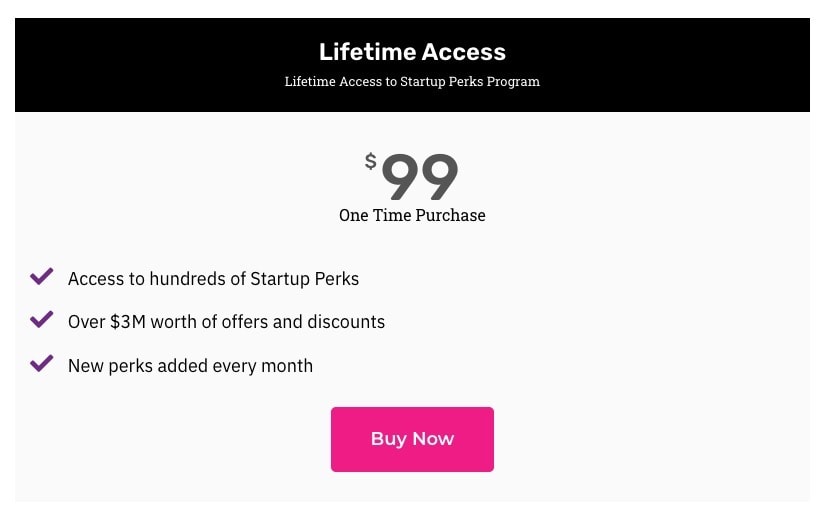This screenshot has width=829, height=514.
Task: Click the small dollar sign before 99
Action: (x=370, y=161)
